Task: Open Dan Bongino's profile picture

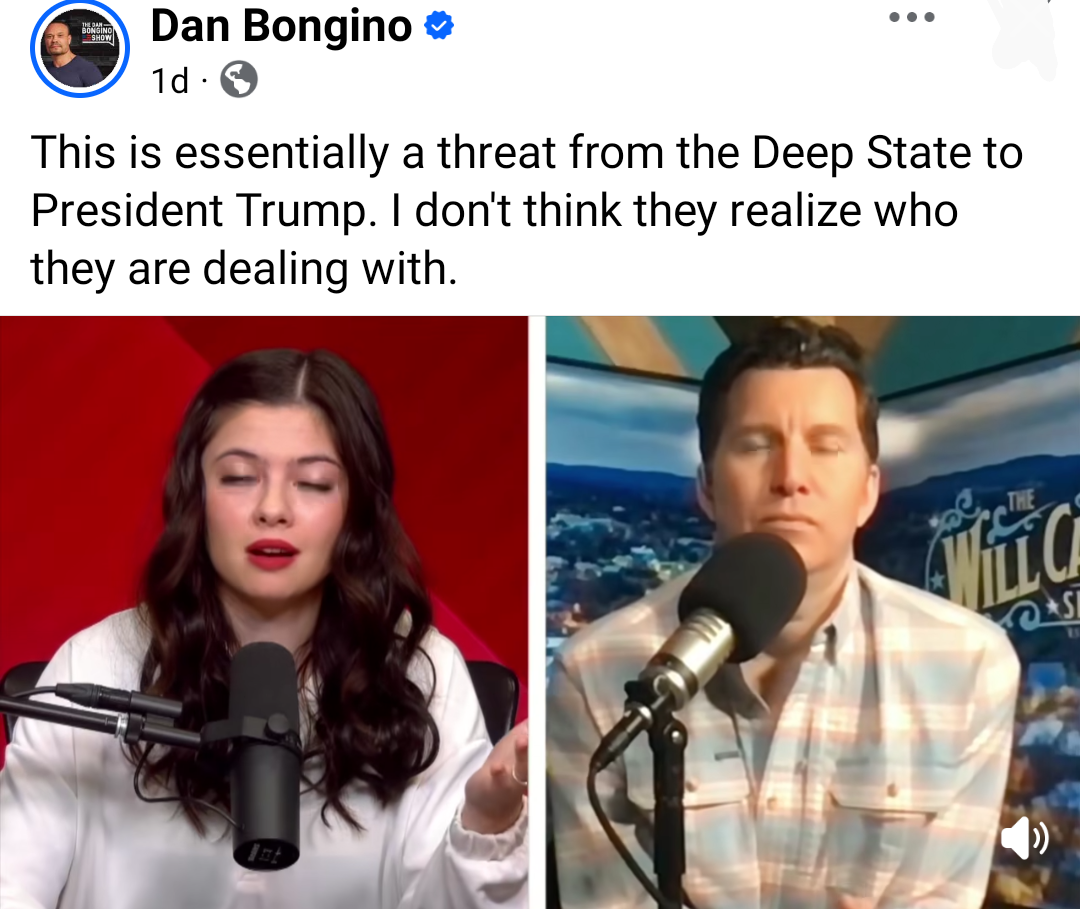Action: pyautogui.click(x=80, y=48)
